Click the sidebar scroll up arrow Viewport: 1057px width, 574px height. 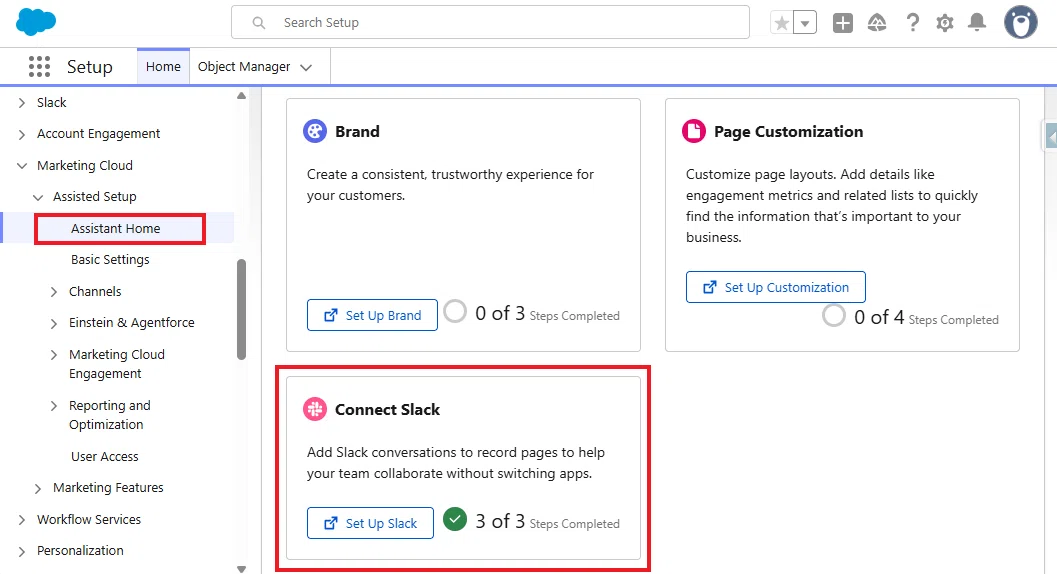(x=241, y=96)
